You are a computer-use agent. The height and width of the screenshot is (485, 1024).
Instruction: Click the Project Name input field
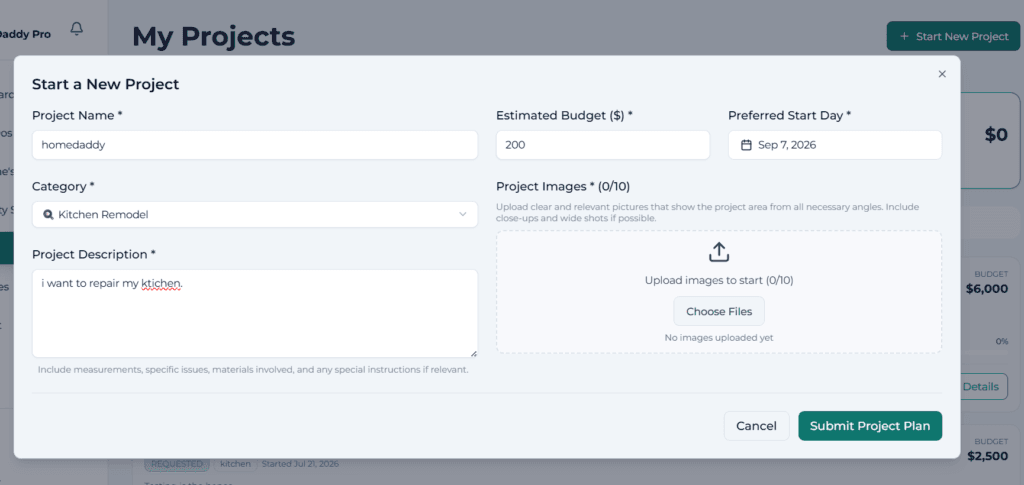click(x=255, y=145)
